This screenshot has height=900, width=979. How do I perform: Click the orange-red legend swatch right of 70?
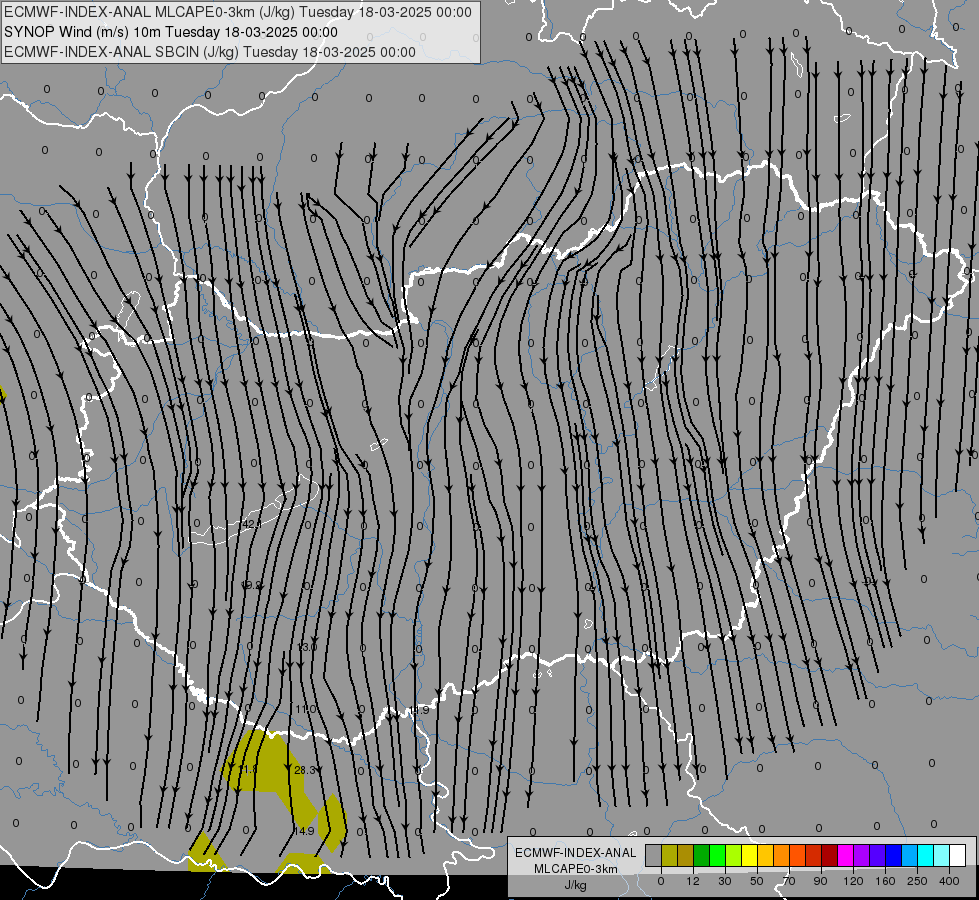point(798,855)
